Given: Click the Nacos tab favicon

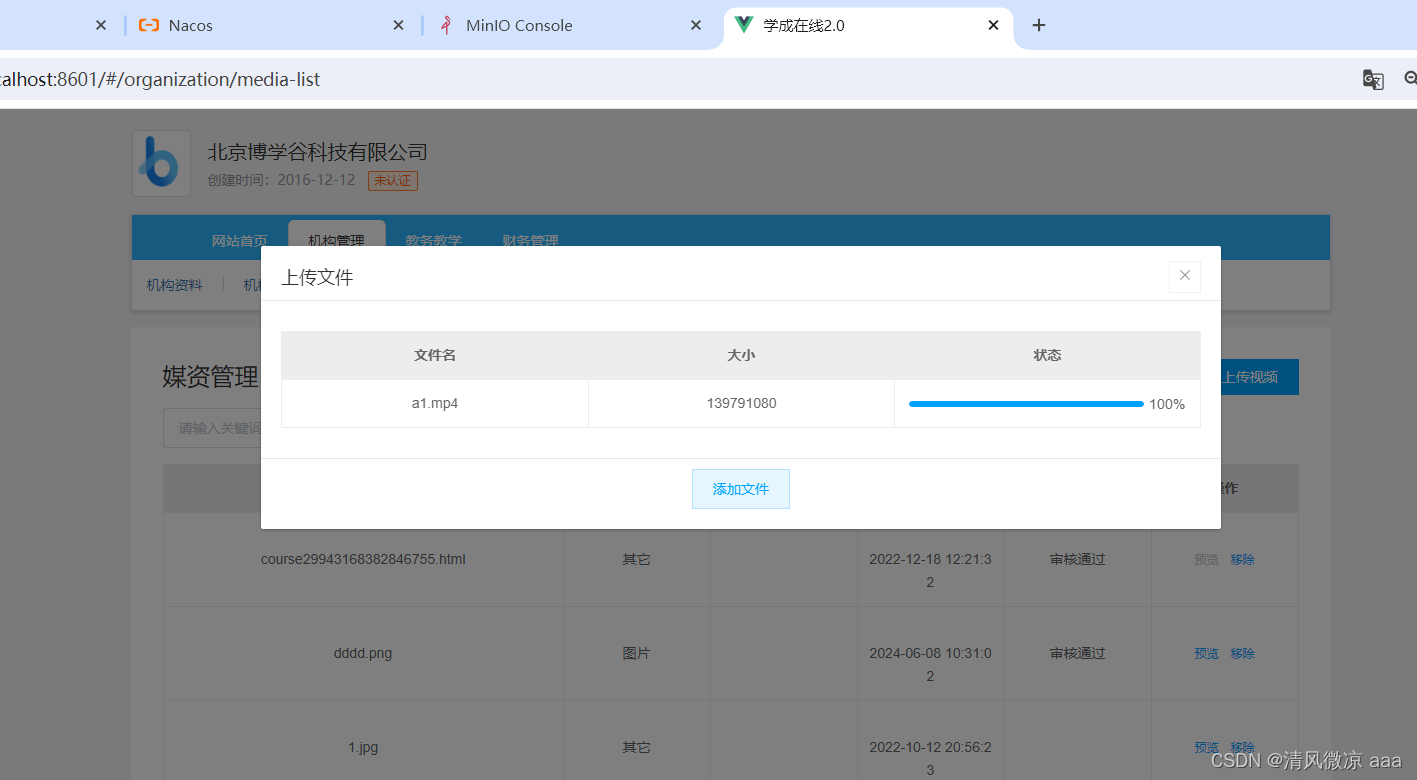Looking at the screenshot, I should point(149,25).
